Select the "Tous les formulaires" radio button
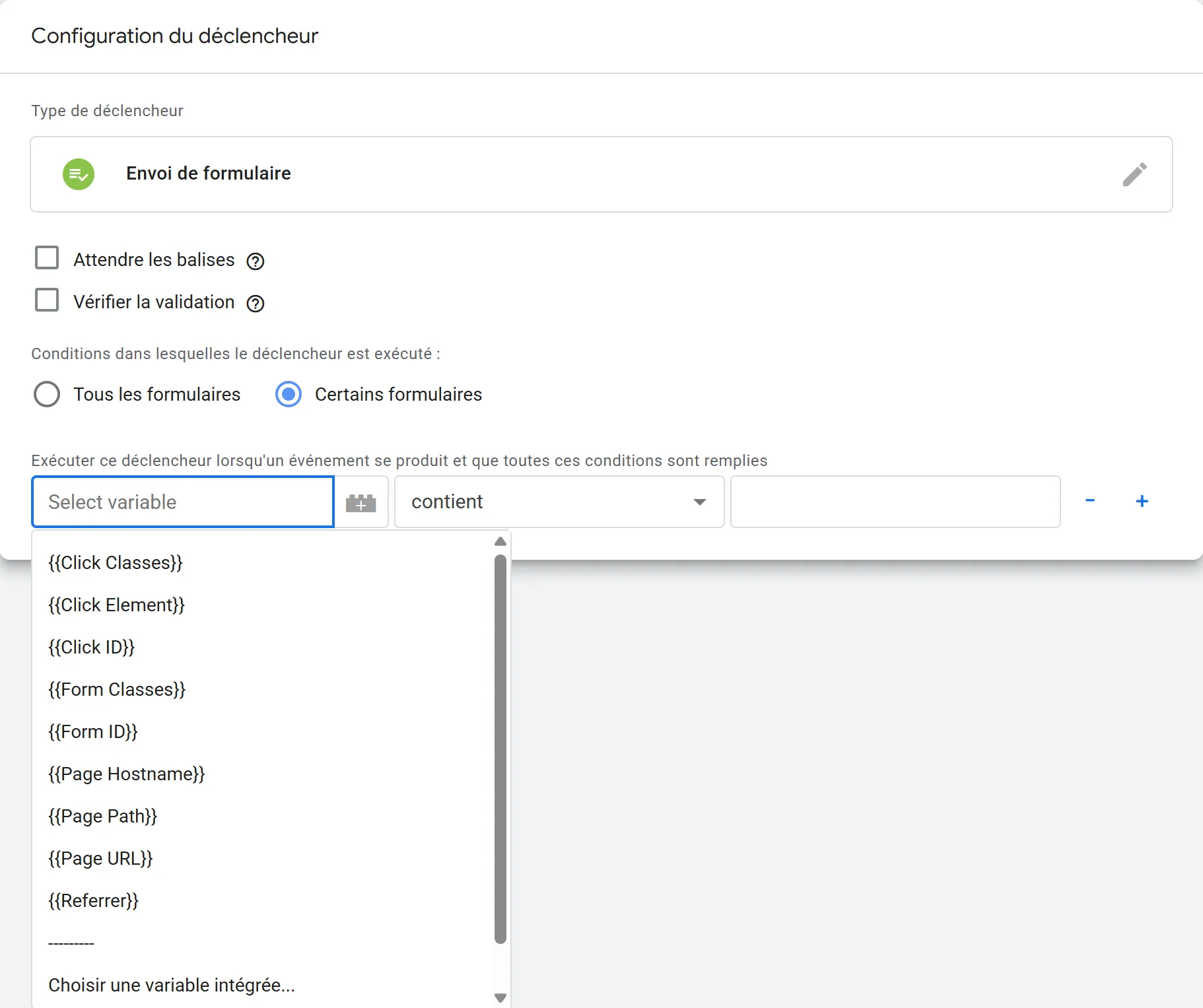Screen dimensions: 1203x1008 click(47, 394)
